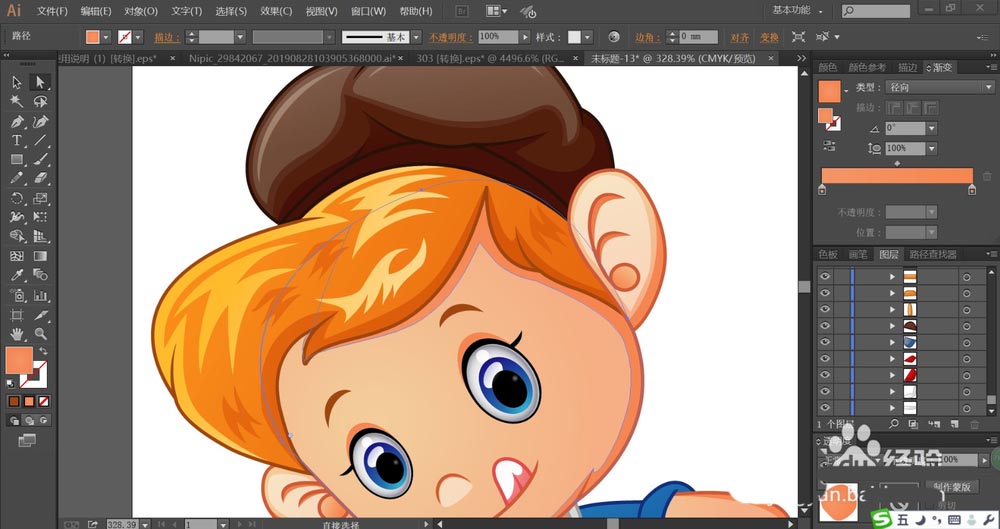Open aspect ratio dropdown next to 100%
The height and width of the screenshot is (529, 1000).
pos(932,148)
